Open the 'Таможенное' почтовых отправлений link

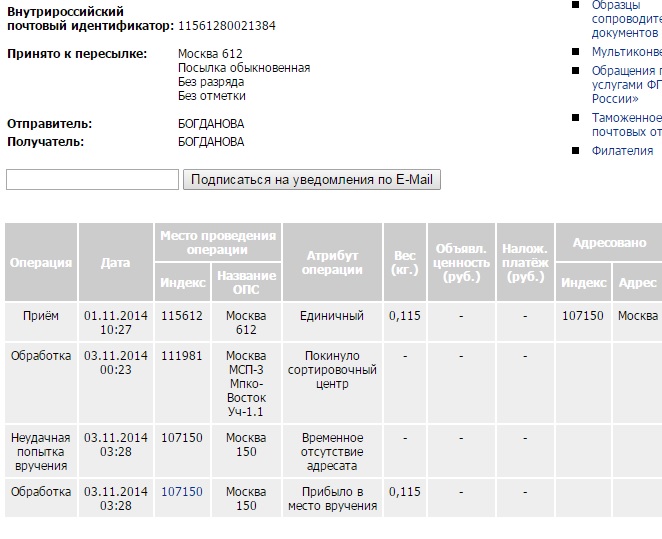[x=627, y=125]
